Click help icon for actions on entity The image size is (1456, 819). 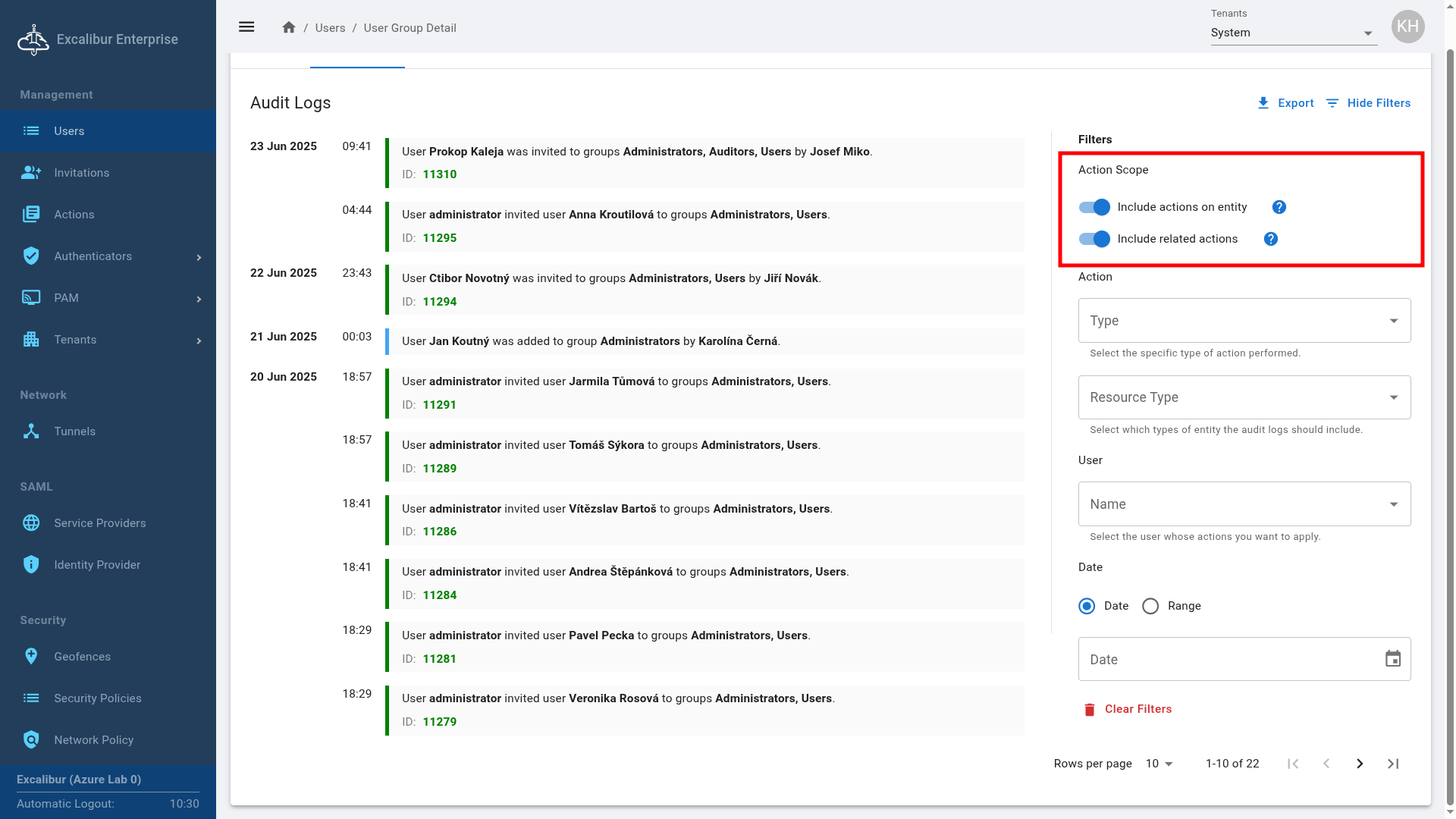point(1279,207)
